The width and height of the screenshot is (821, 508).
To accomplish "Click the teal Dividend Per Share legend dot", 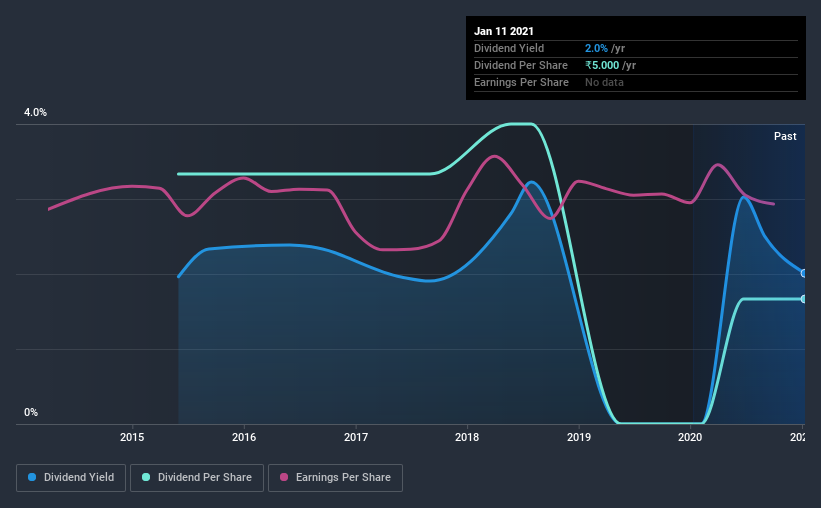I will [146, 477].
